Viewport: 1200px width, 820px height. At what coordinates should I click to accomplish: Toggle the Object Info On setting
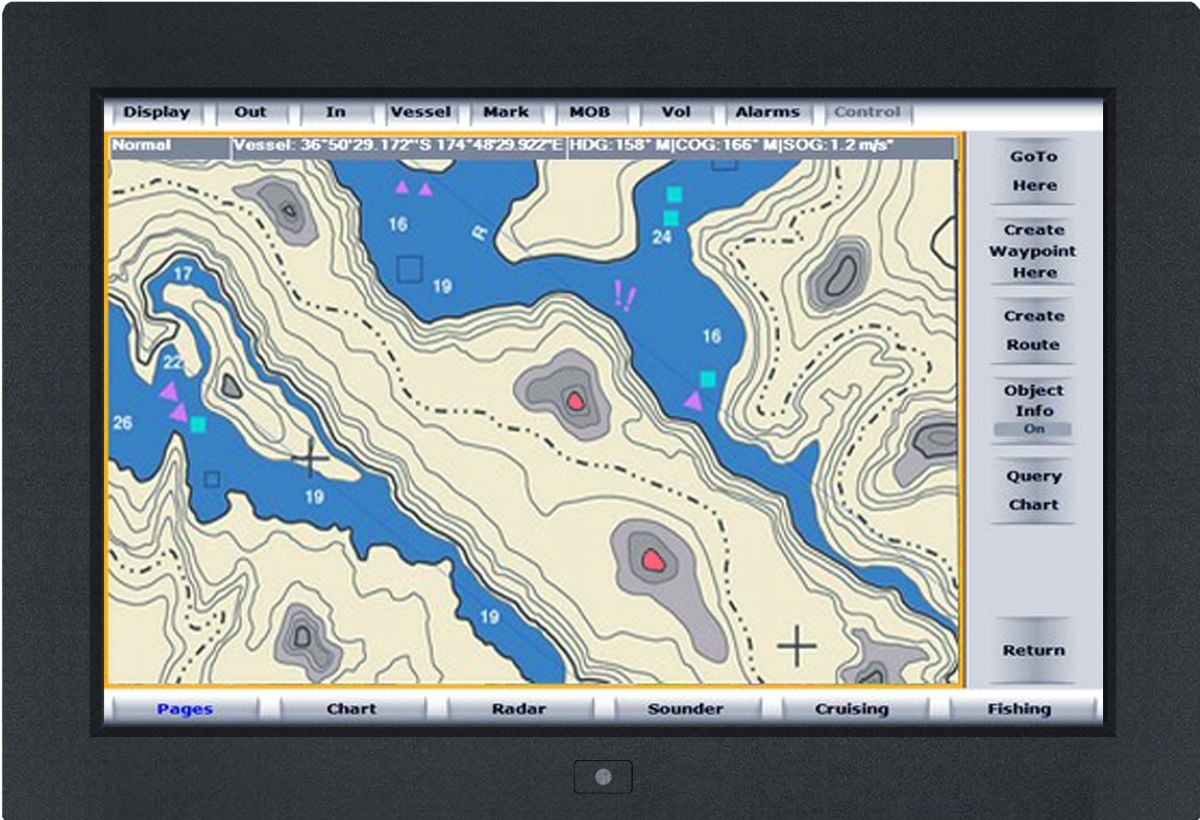1033,409
